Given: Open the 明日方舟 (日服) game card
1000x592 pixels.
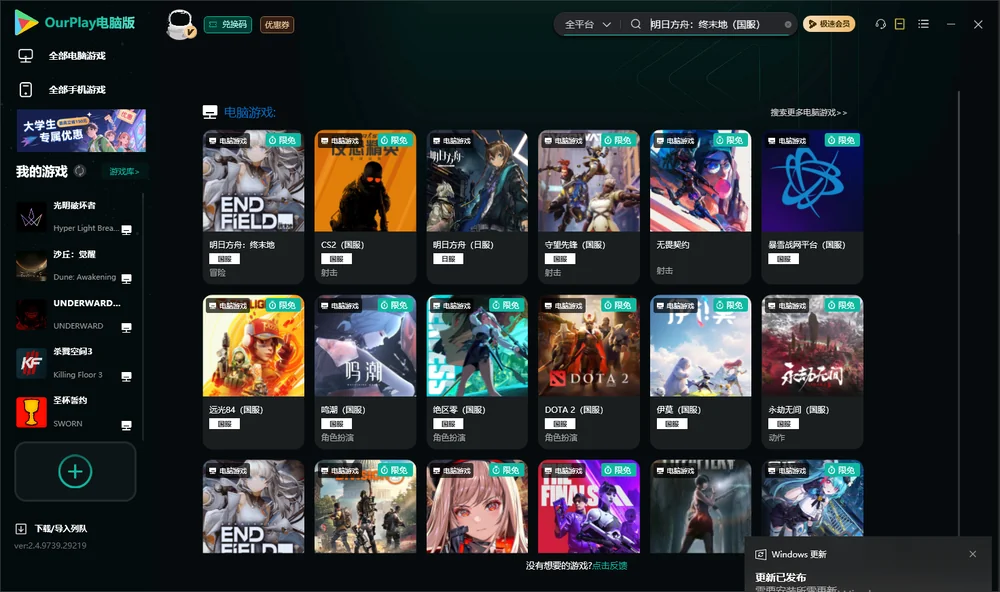Looking at the screenshot, I should tap(477, 207).
